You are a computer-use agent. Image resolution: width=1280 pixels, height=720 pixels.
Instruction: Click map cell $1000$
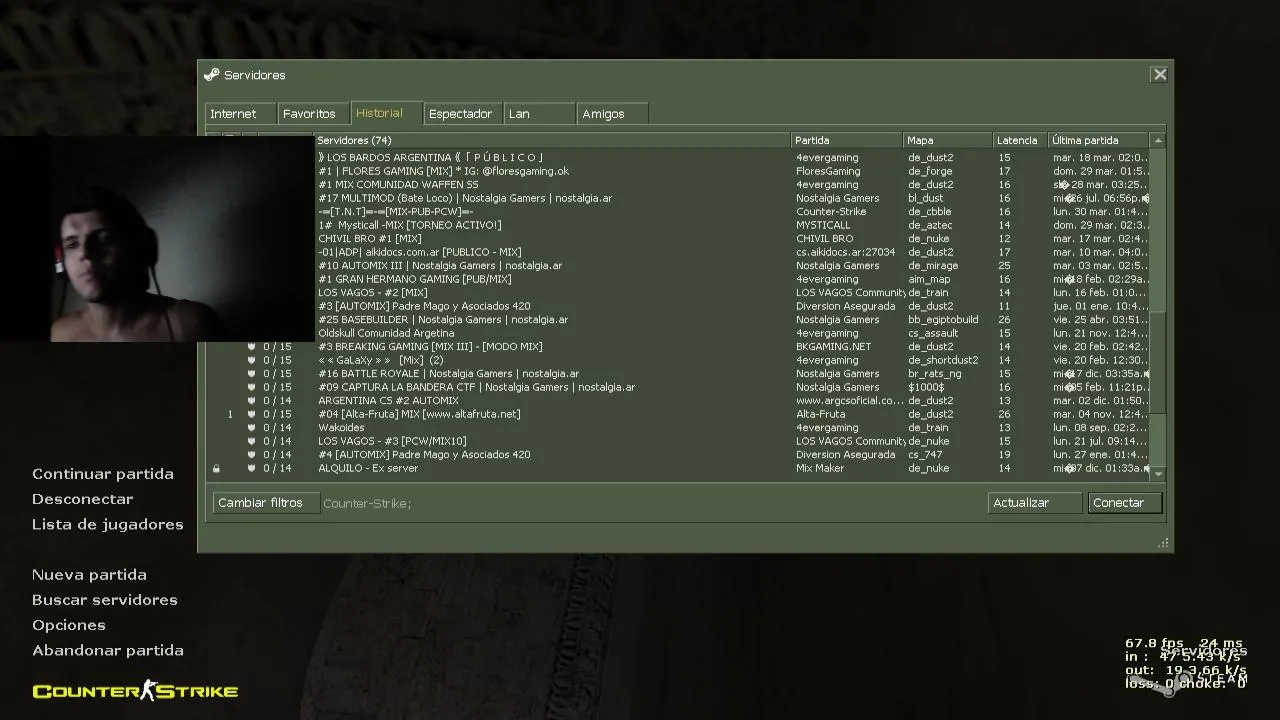click(926, 387)
